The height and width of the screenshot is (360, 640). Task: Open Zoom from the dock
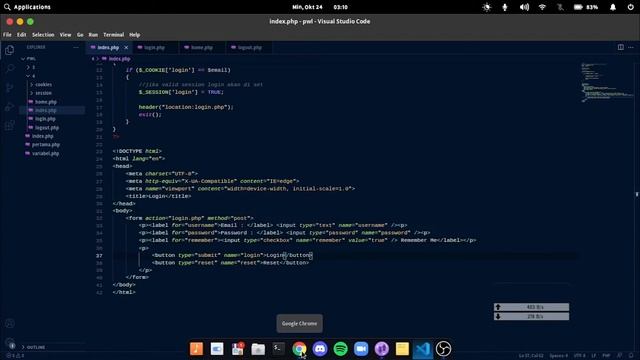(361, 349)
